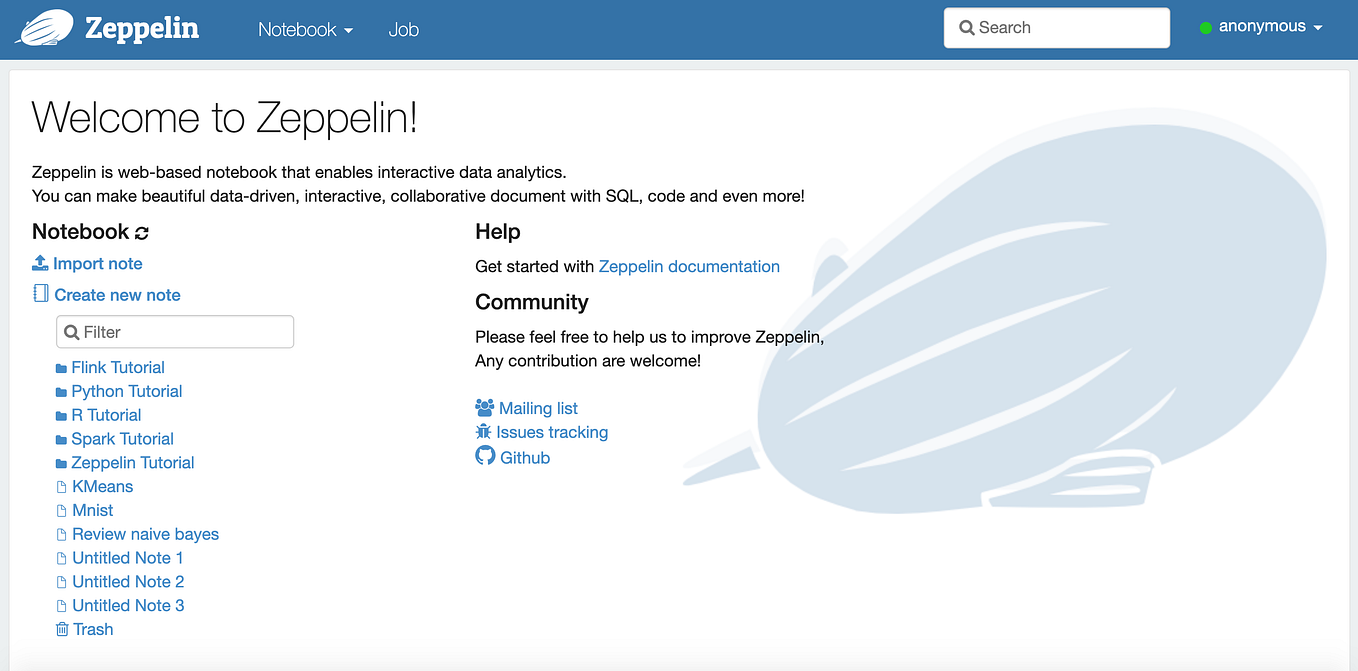Click inside the Search field
1358x671 pixels.
[x=1056, y=27]
